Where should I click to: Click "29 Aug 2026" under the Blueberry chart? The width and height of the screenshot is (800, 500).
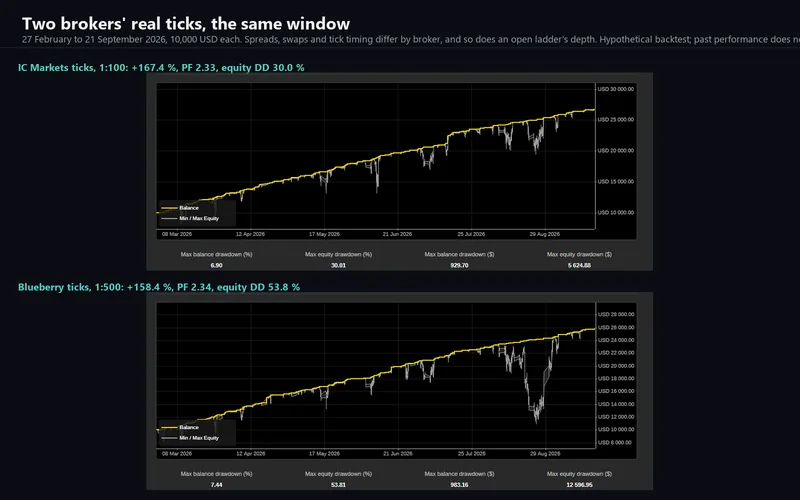coord(544,454)
